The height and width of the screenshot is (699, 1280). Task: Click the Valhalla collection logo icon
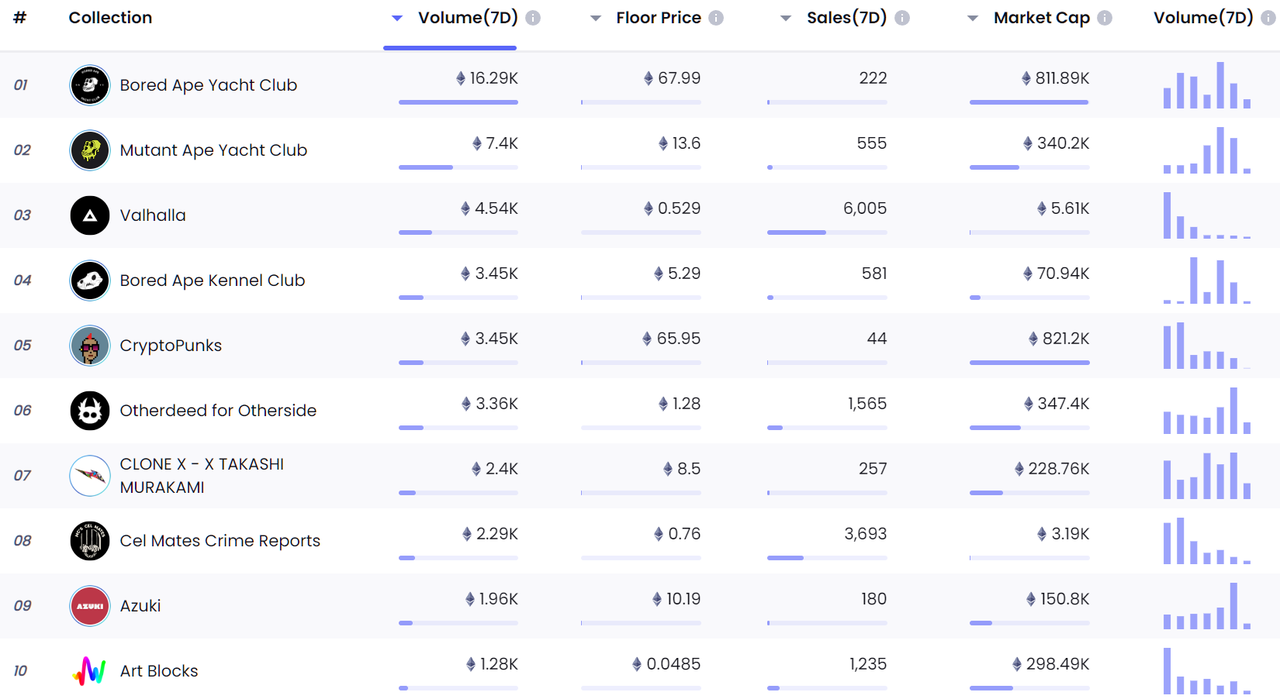(90, 215)
